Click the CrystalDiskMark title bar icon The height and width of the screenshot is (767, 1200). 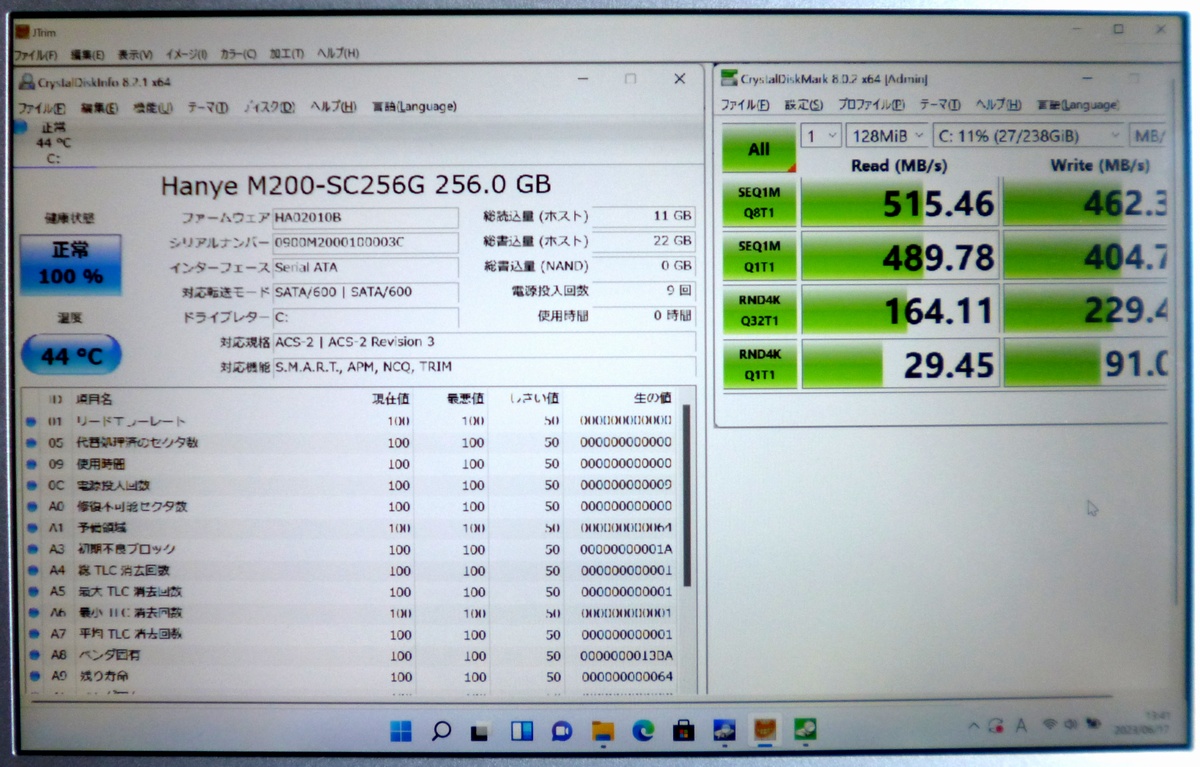coord(727,78)
